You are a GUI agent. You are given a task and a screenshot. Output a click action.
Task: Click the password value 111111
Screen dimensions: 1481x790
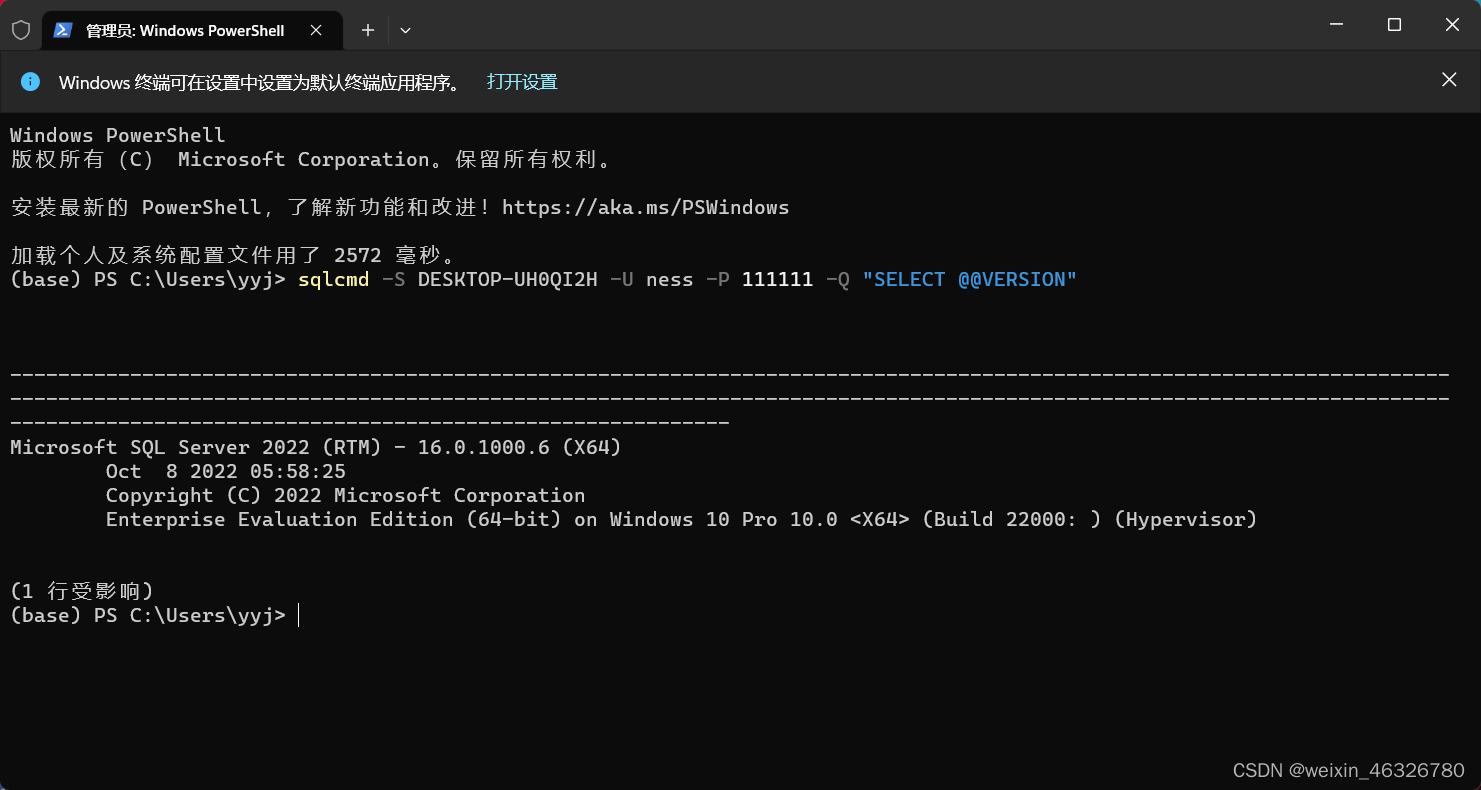point(778,279)
